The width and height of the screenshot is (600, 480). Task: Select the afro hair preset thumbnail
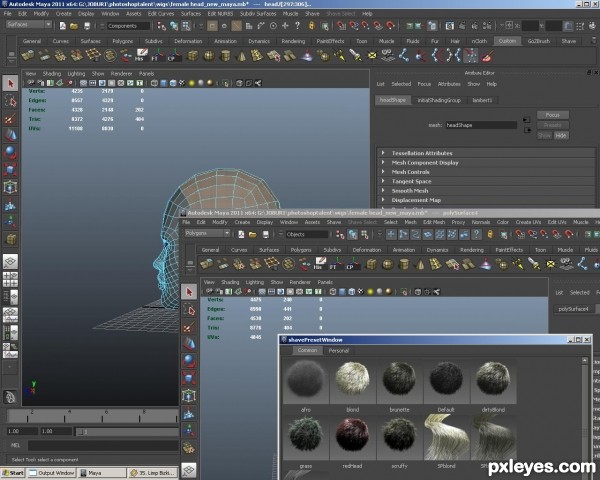[x=306, y=380]
